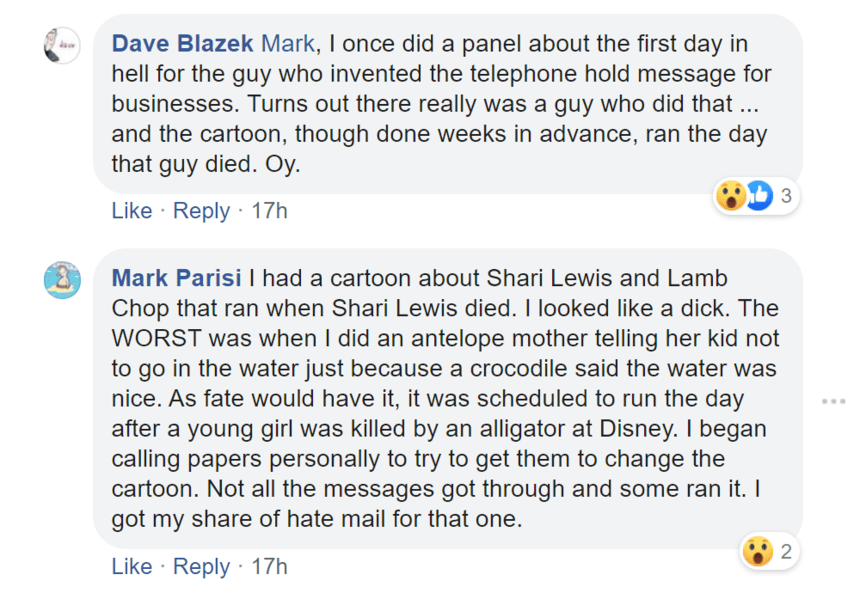Click the wow emoji on Mark Parisi's comment
Viewport: 860px width, 593px height.
coord(756,551)
